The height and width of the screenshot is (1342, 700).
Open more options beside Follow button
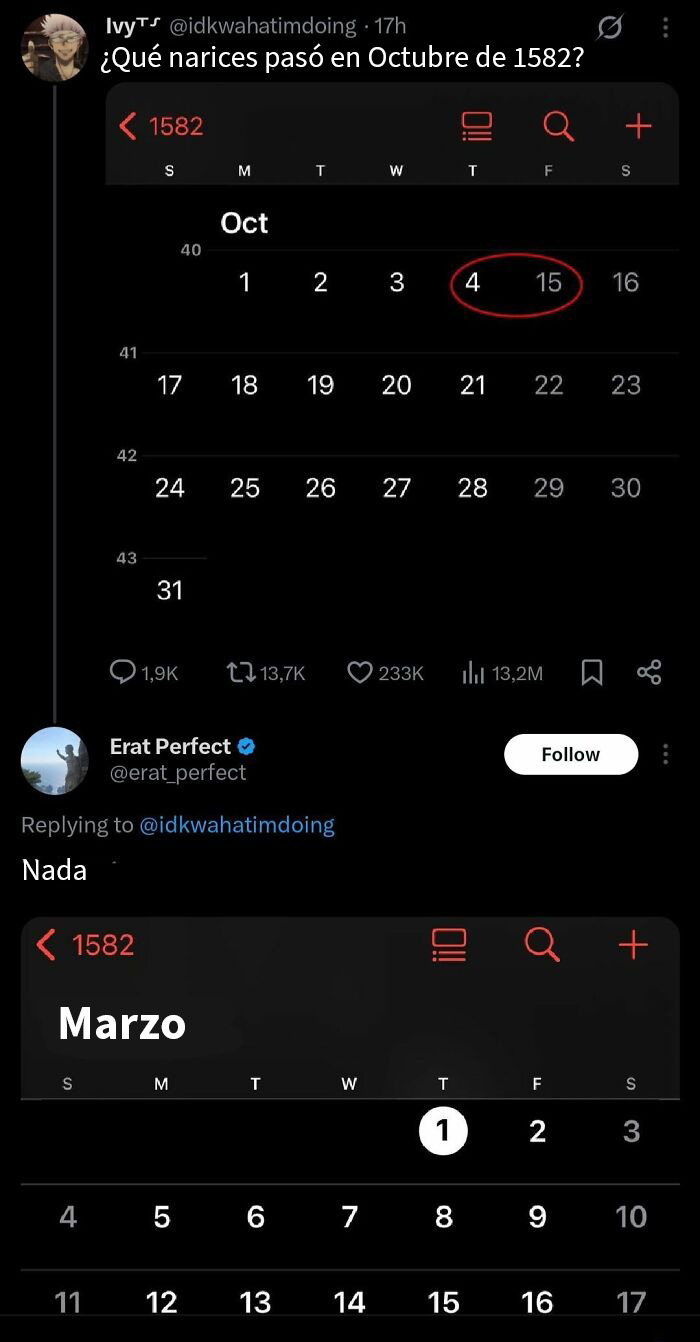(666, 755)
